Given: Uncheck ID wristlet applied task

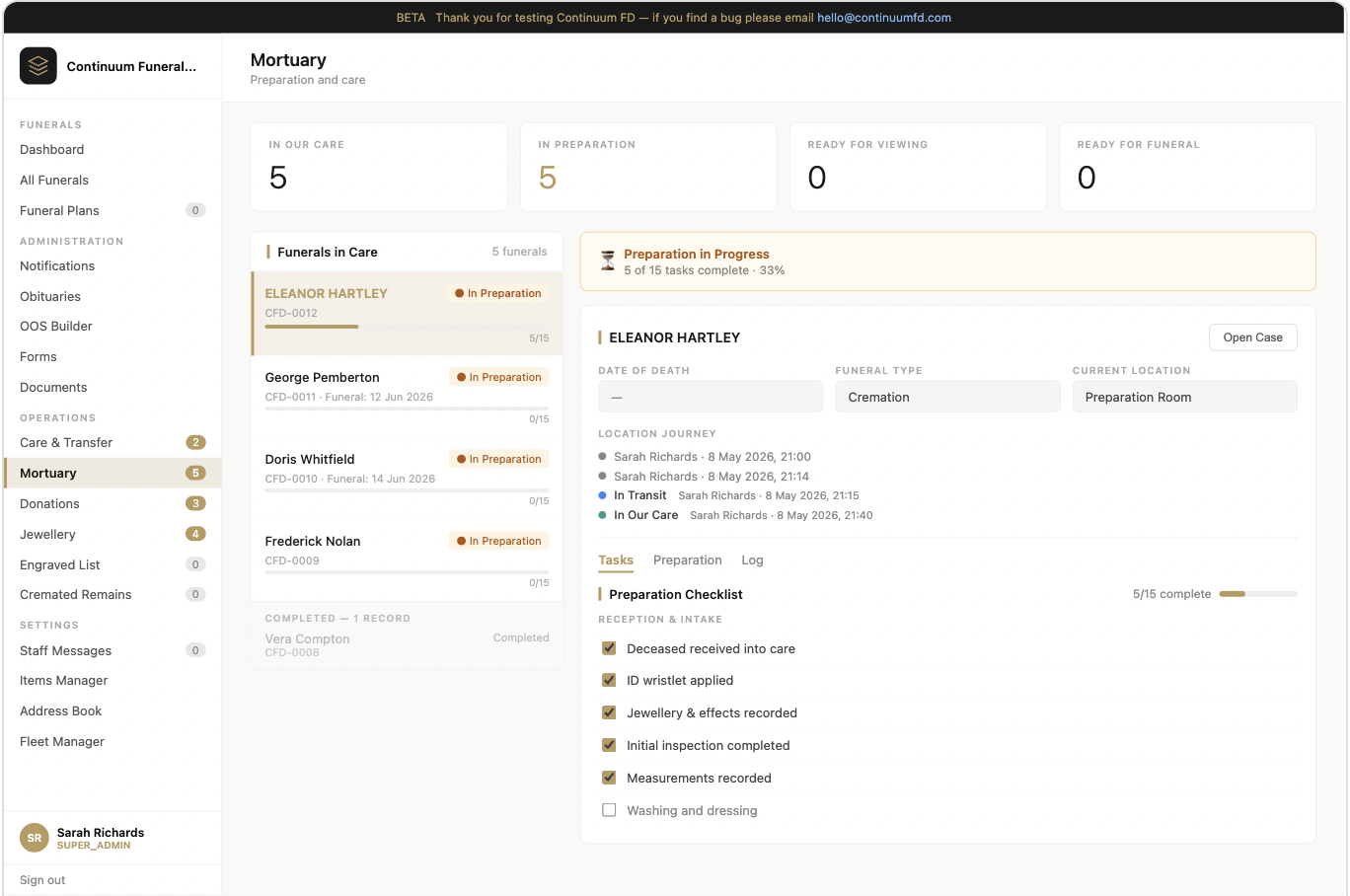Looking at the screenshot, I should 609,680.
